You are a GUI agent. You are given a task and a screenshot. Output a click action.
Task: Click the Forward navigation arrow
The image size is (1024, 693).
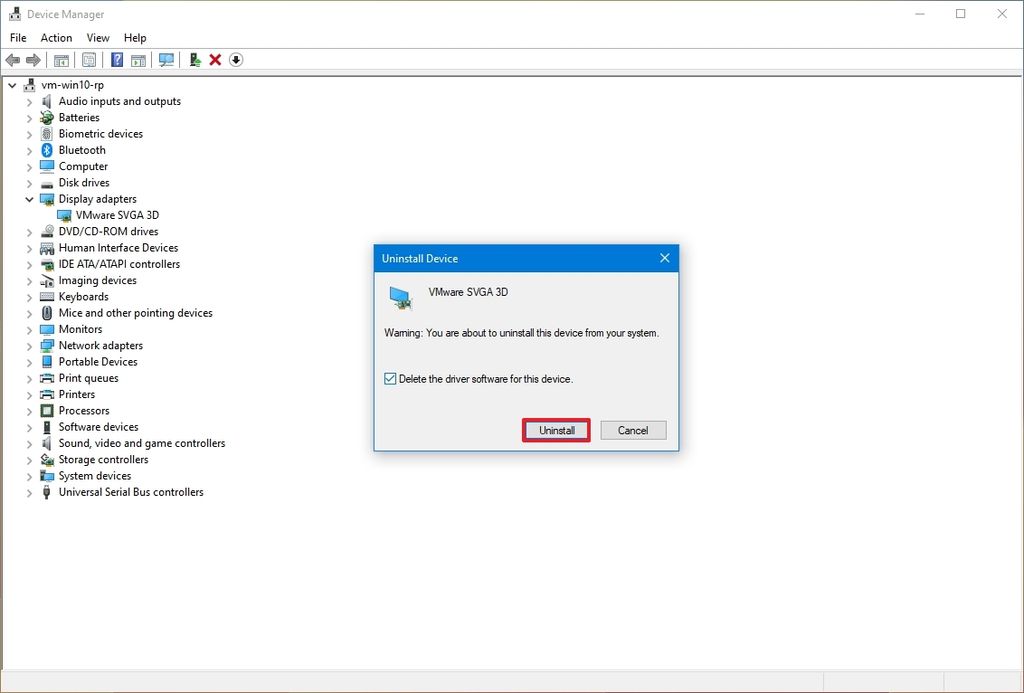pos(33,60)
